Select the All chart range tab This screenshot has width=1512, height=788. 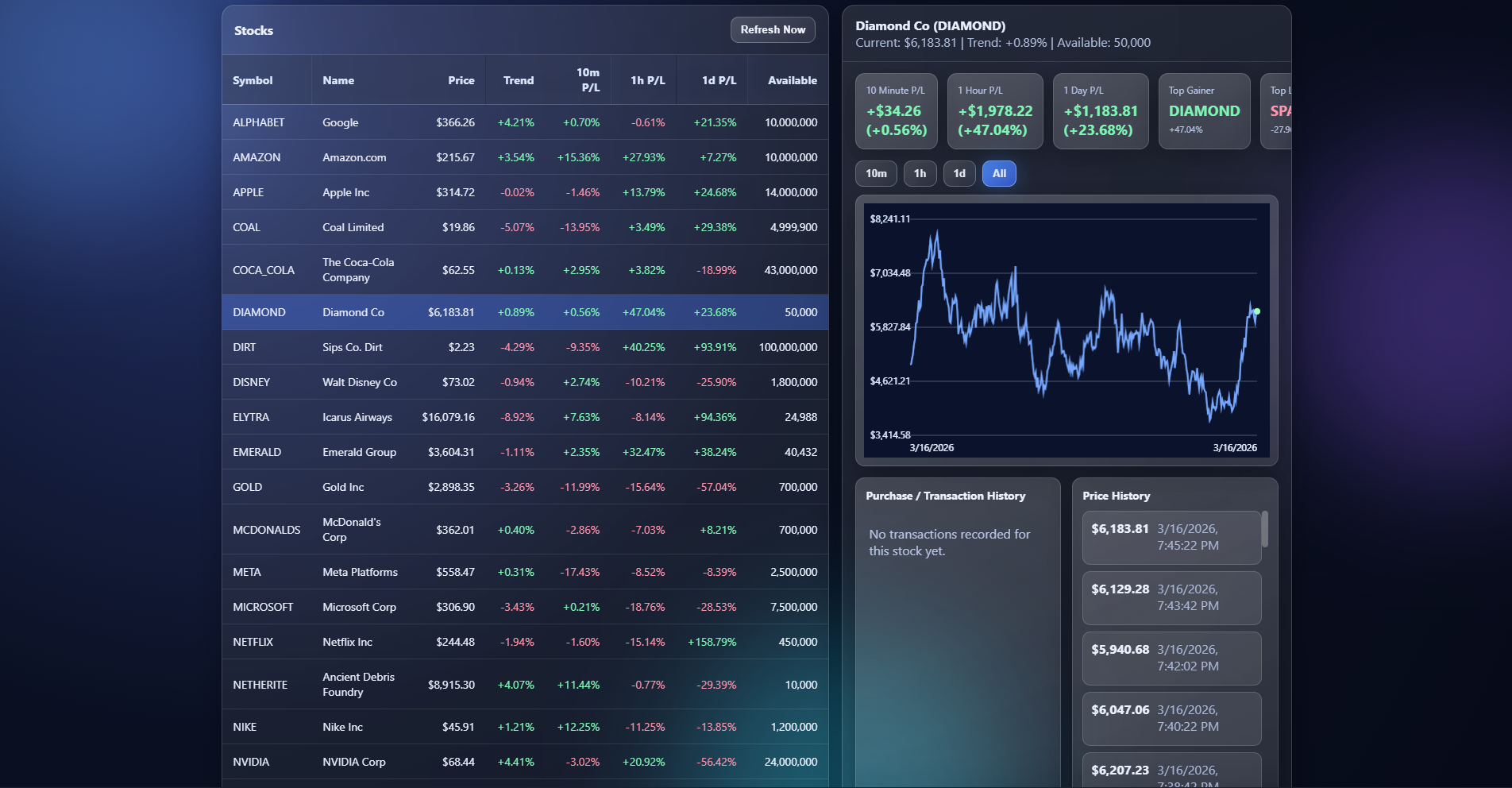[x=999, y=174]
